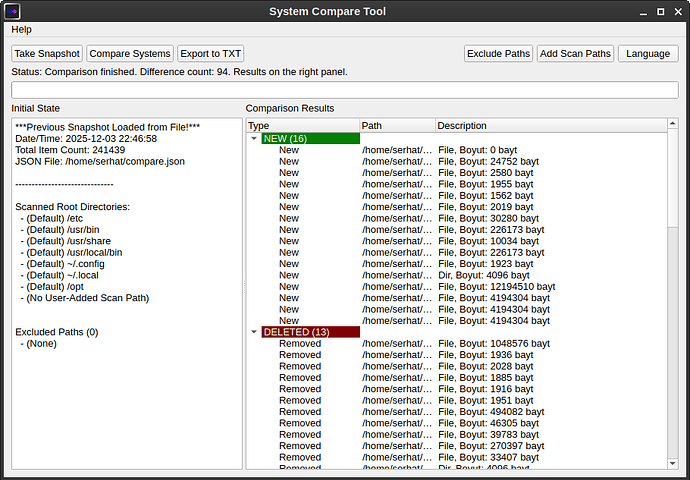690x480 pixels.
Task: Click the empty text field below the status line
Action: point(344,90)
